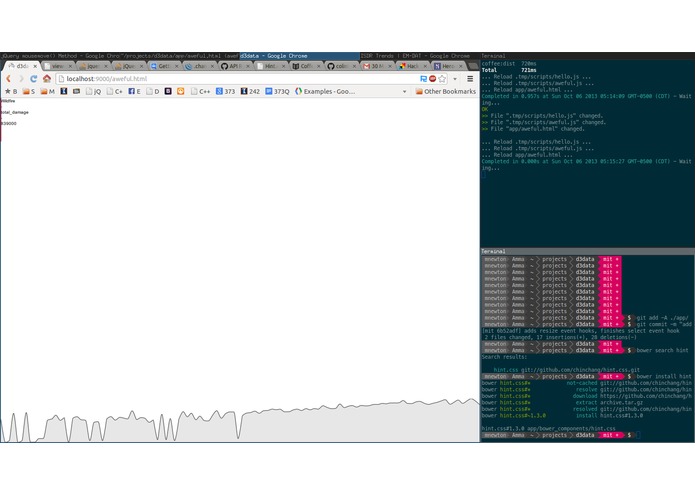Open the '242' bookmark

[250, 91]
